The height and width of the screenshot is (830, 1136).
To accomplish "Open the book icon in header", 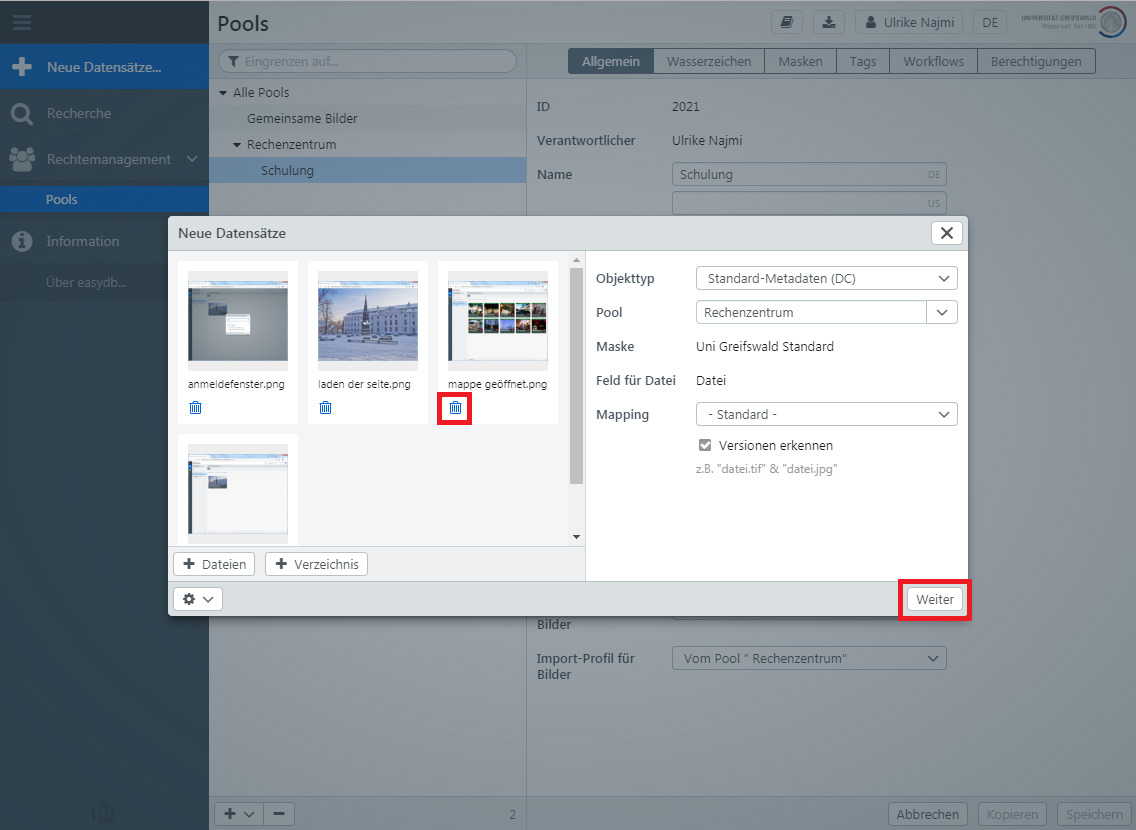I will [x=787, y=22].
